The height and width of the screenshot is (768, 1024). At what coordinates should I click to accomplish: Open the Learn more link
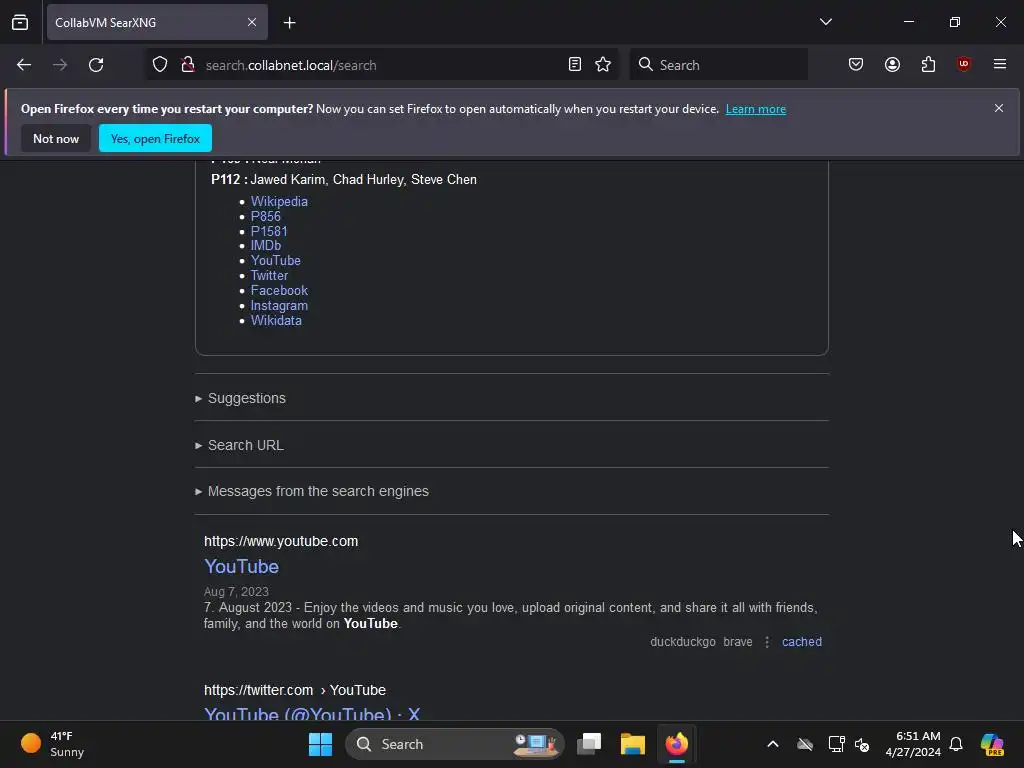tap(756, 109)
